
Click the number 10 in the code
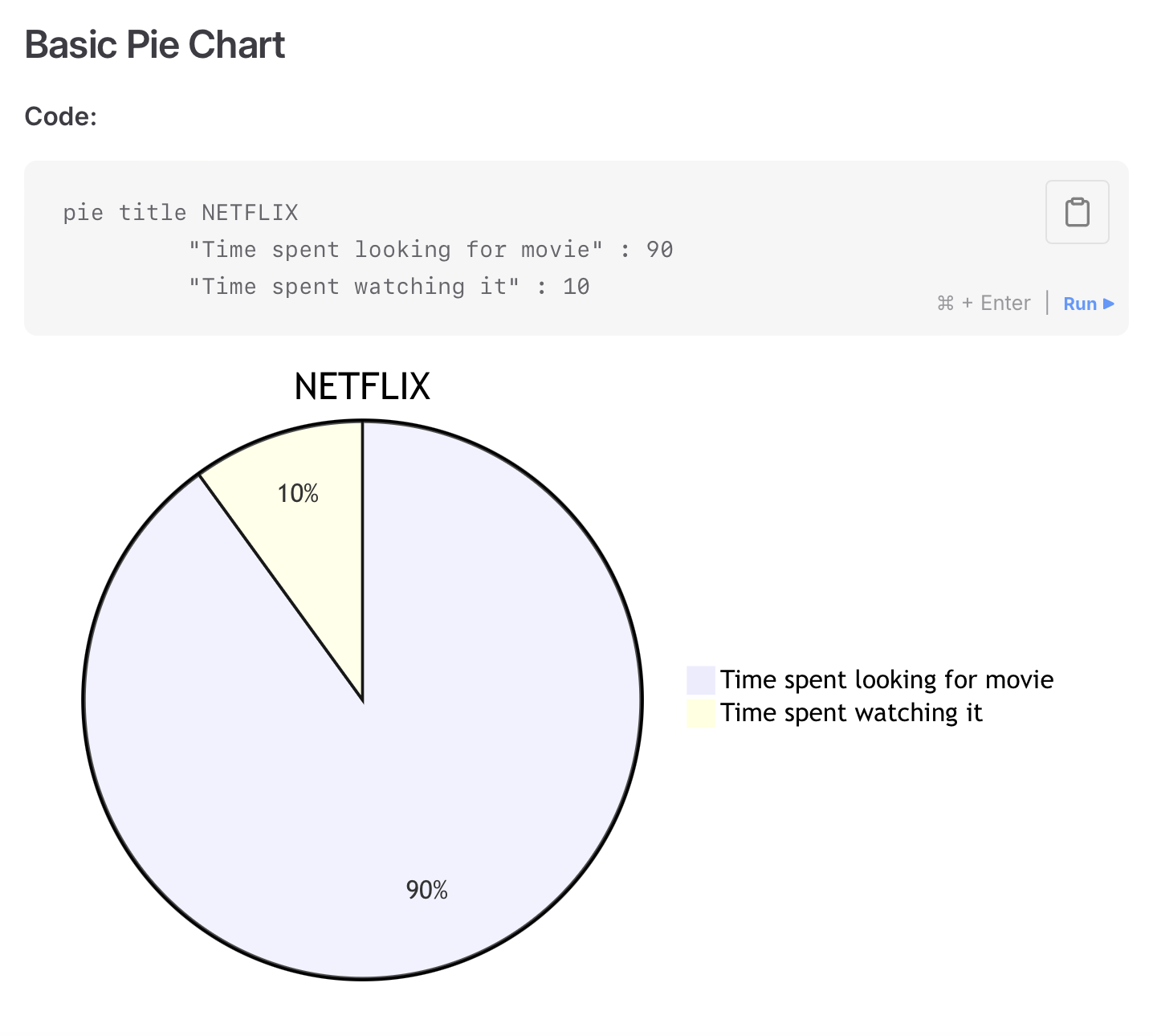click(576, 287)
